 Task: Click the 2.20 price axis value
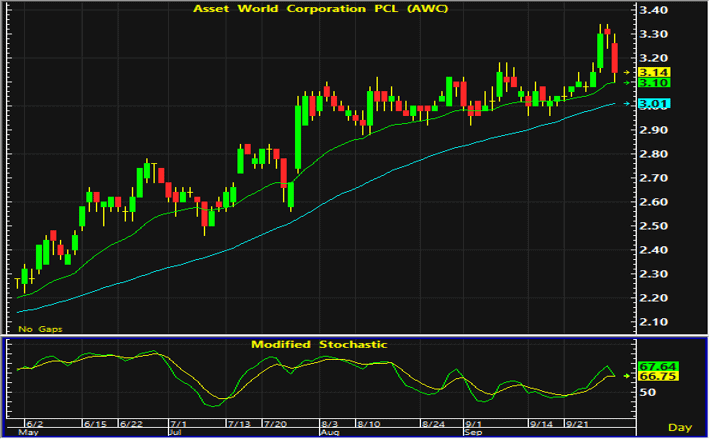tap(653, 298)
